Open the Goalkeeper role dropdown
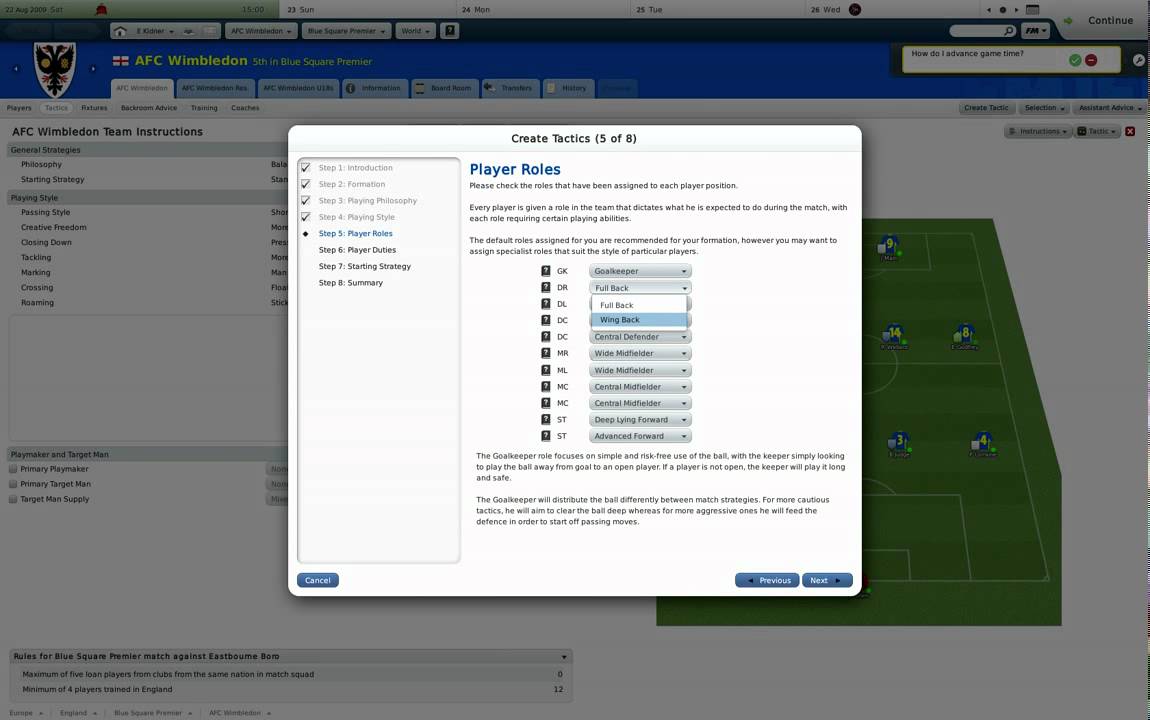Screen dimensions: 1150x720 (640, 271)
